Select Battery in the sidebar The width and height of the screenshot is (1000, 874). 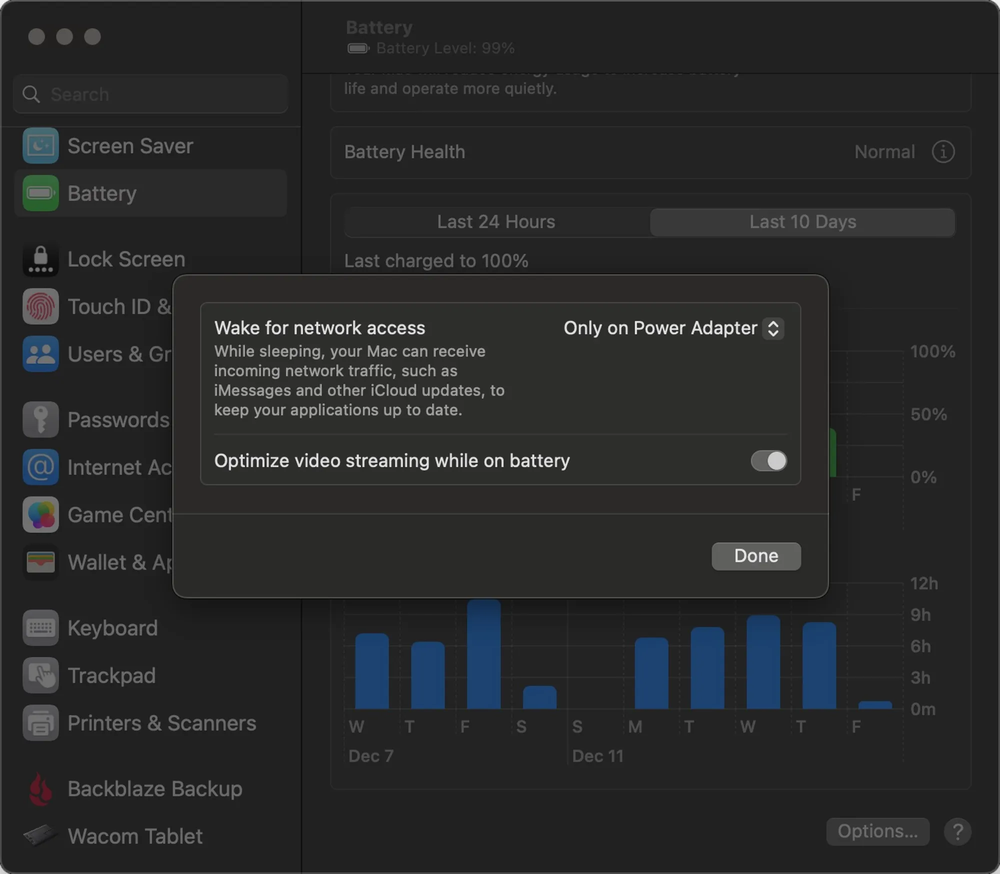pyautogui.click(x=151, y=193)
